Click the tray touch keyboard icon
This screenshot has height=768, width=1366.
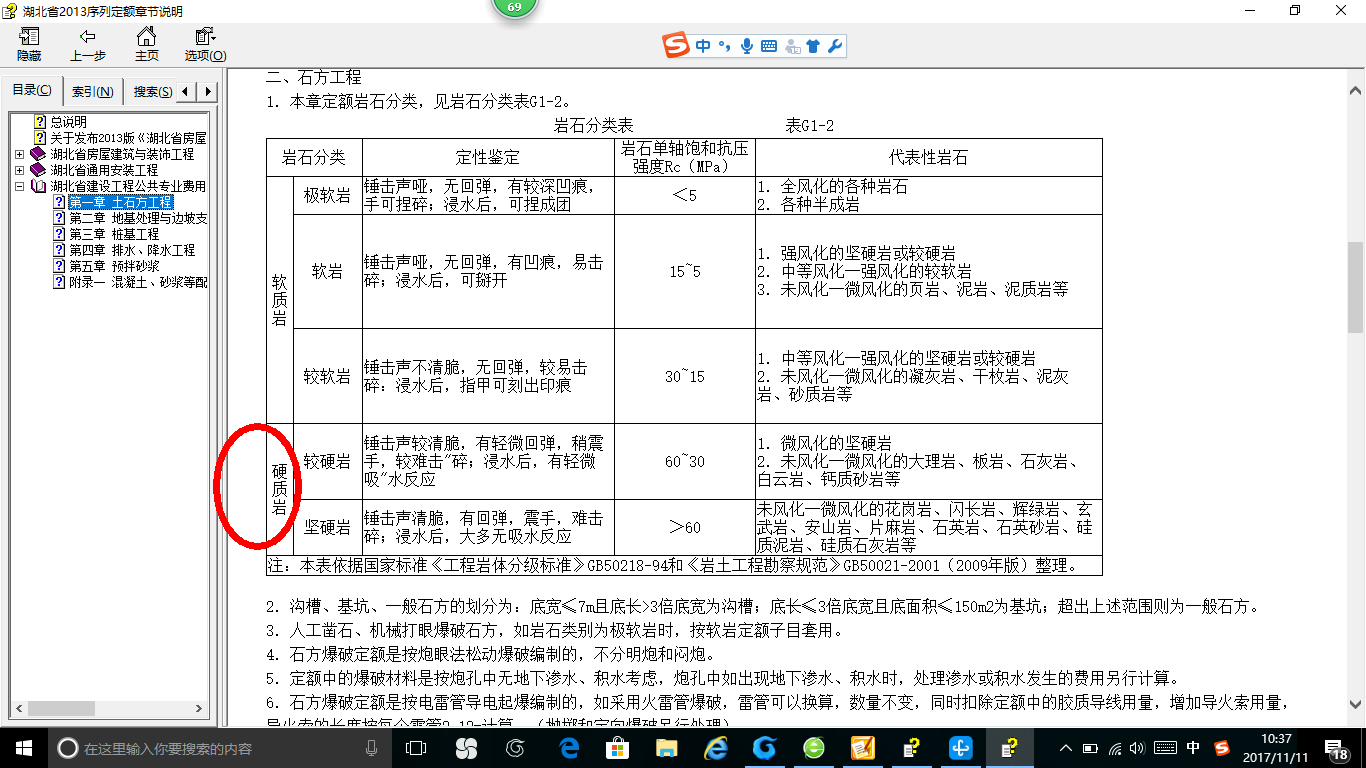click(1165, 748)
